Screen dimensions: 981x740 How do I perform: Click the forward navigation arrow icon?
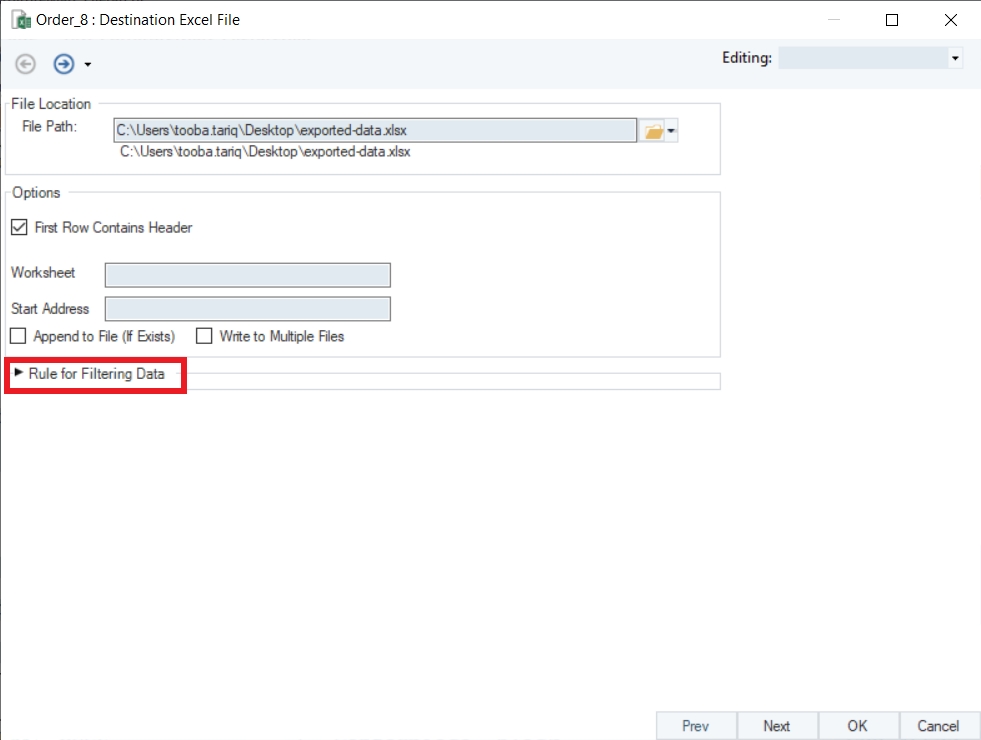pyautogui.click(x=64, y=64)
